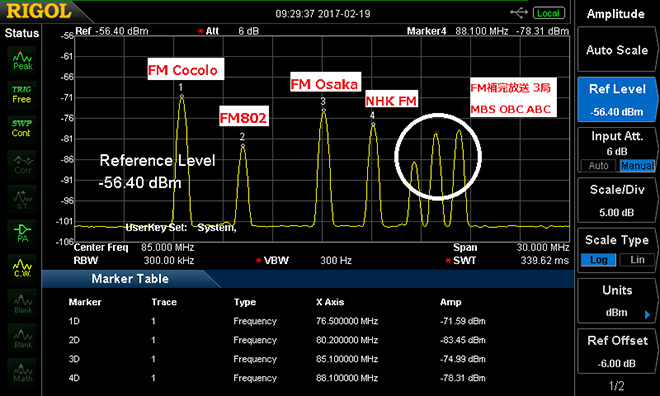This screenshot has height=396, width=660.
Task: Click the USB connection icon
Action: tap(519, 13)
